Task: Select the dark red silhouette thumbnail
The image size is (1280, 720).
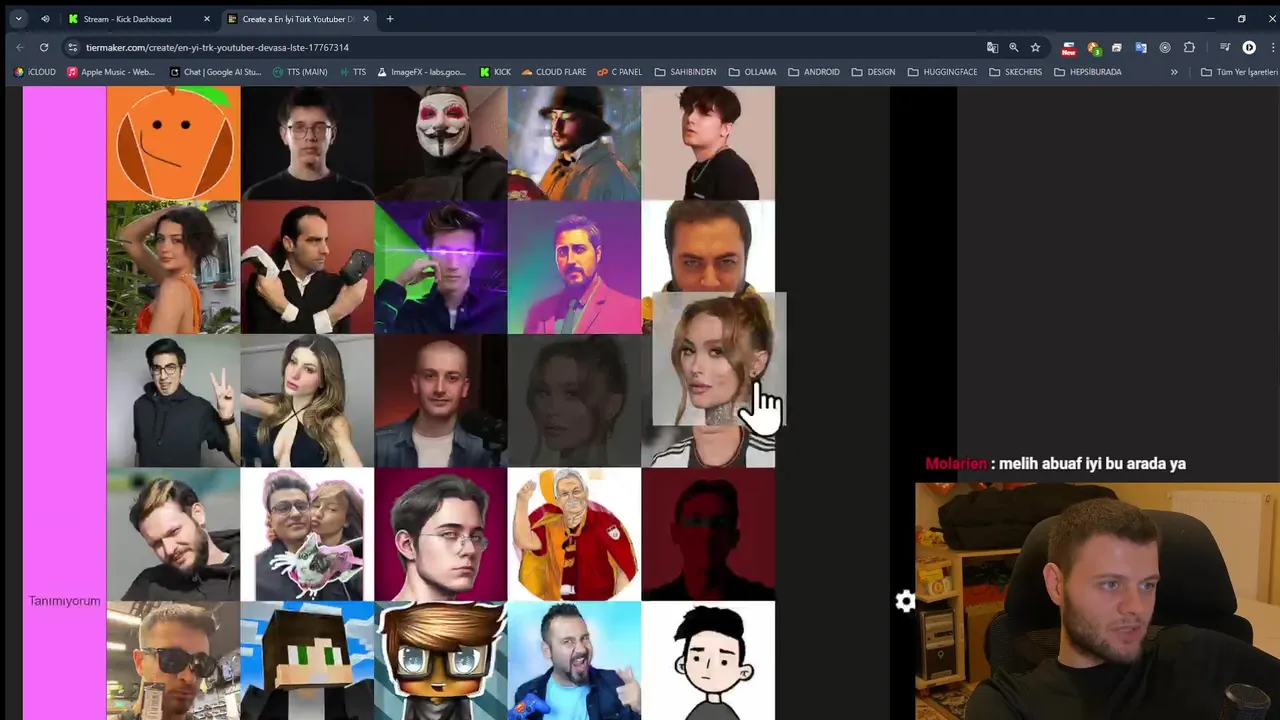Action: click(708, 534)
